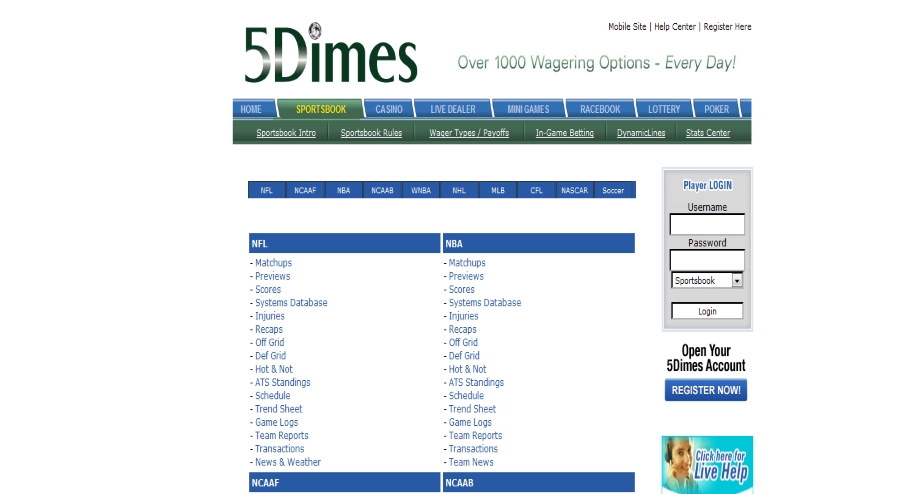Open DynamicLines submenu link
The height and width of the screenshot is (494, 900).
click(x=641, y=133)
